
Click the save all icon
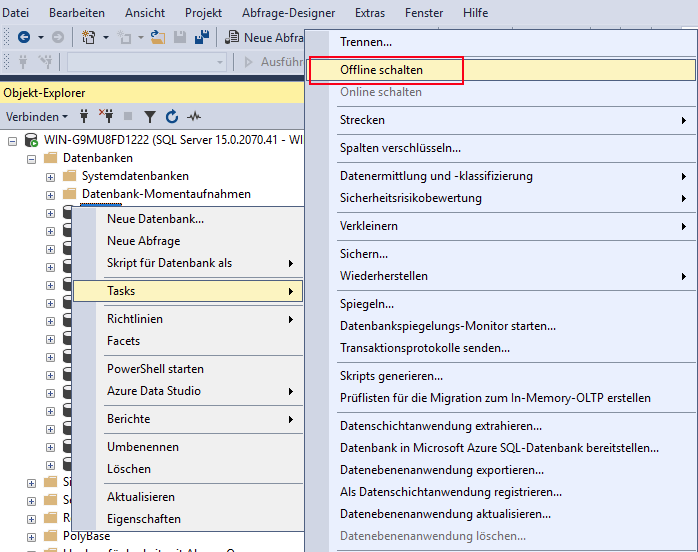pos(201,37)
